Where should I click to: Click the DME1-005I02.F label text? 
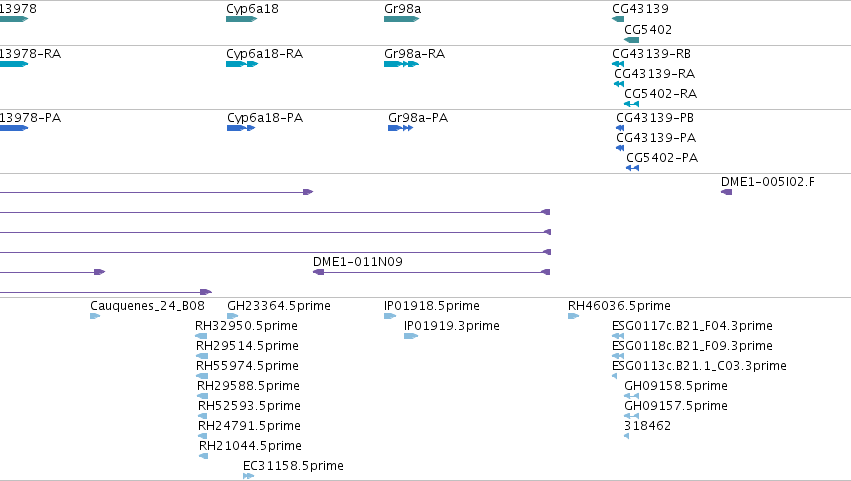[767, 182]
